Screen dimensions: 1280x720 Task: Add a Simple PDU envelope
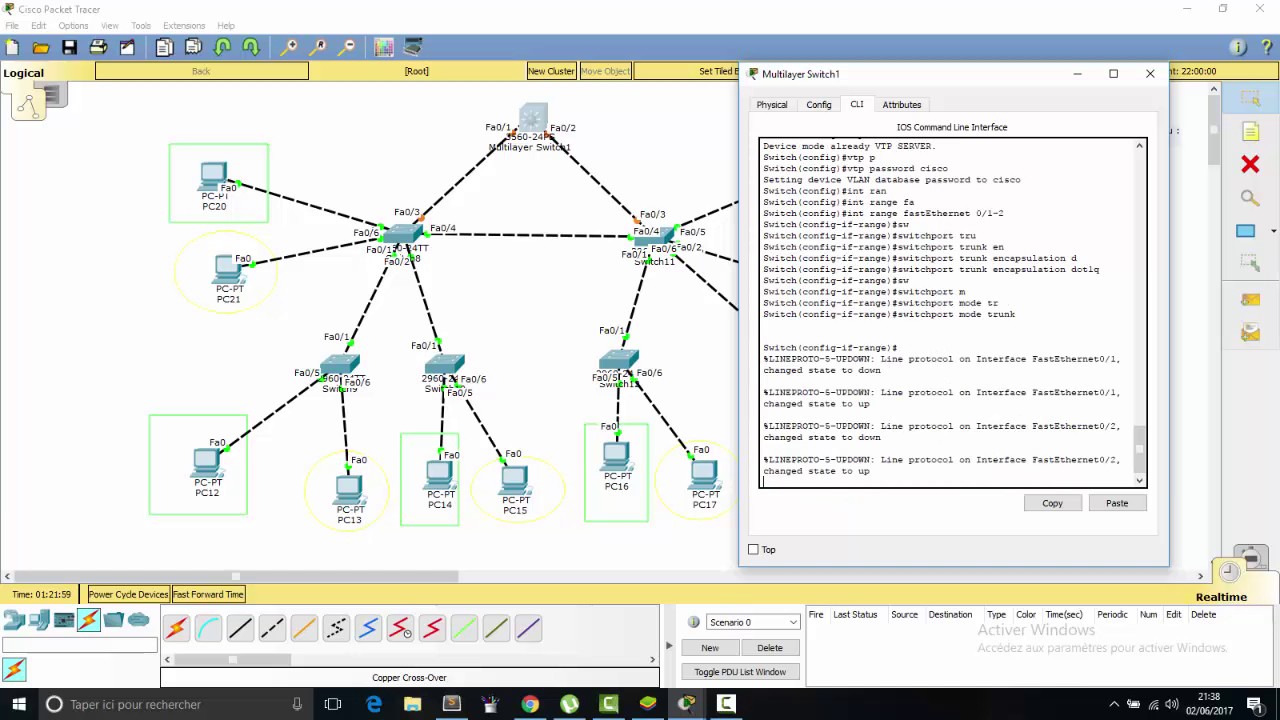point(1250,299)
